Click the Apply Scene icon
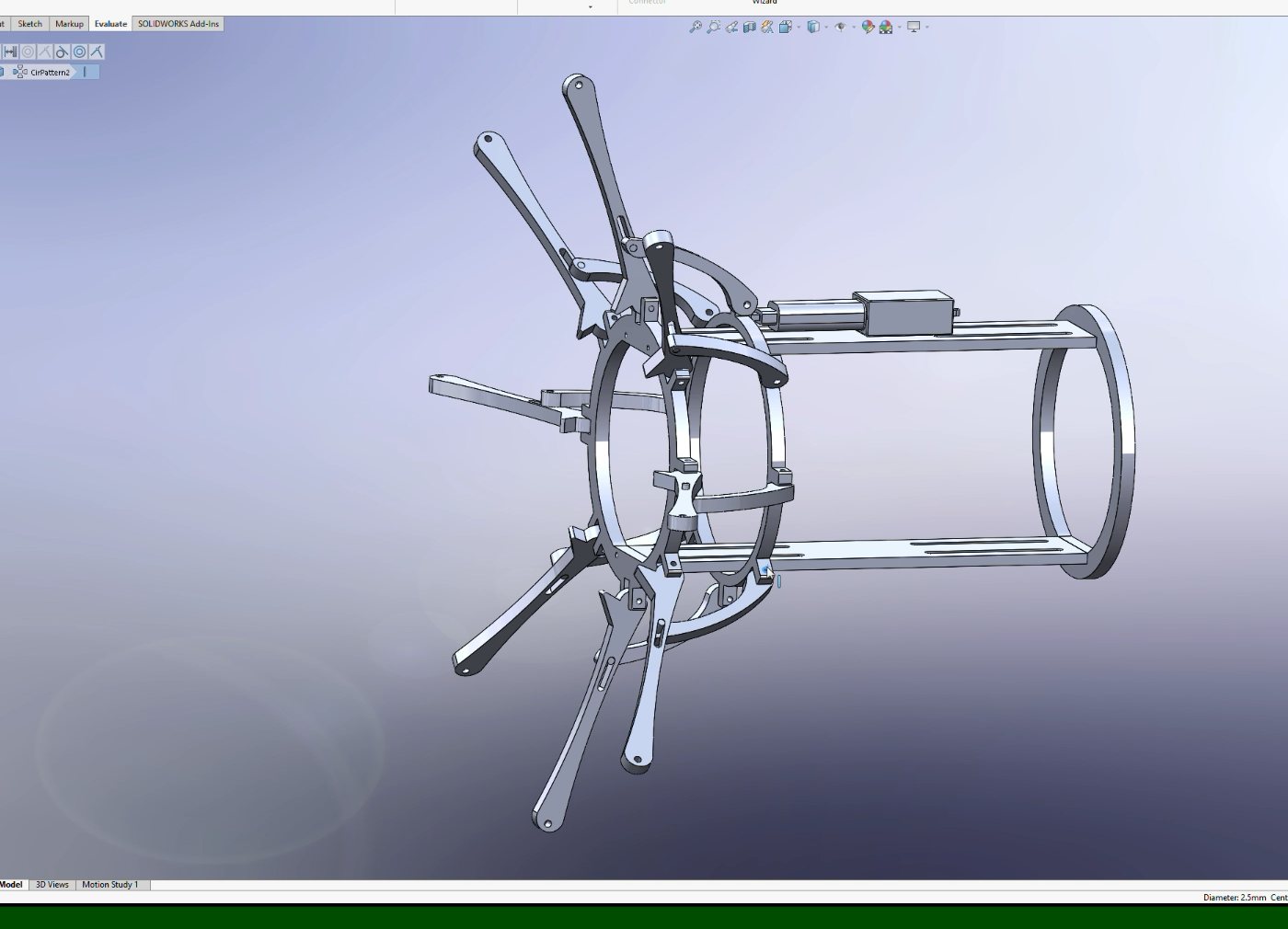The image size is (1288, 929). coord(886,28)
